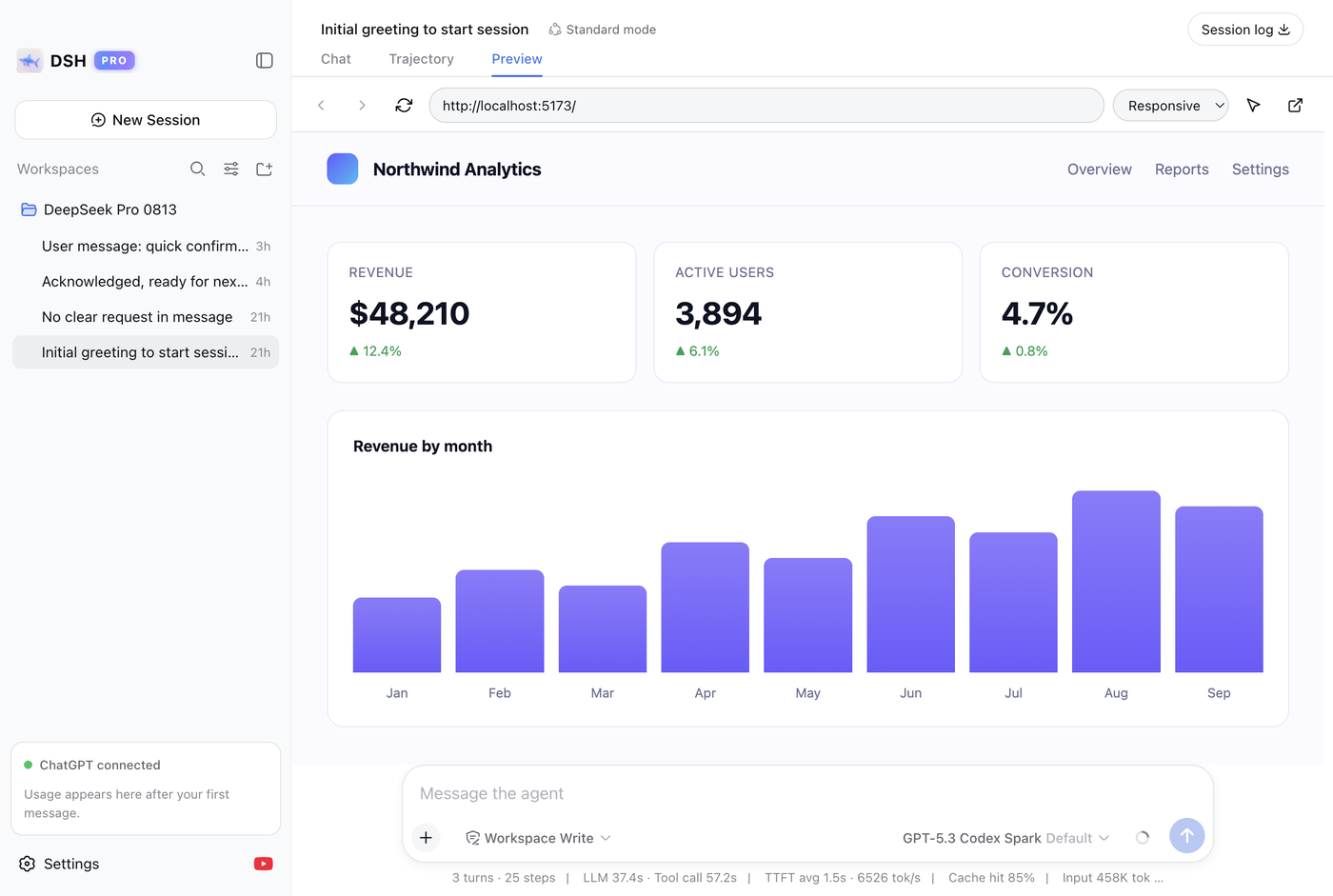Collapse the sidebar panel icon
Viewport: 1333px width, 896px height.
coord(265,61)
